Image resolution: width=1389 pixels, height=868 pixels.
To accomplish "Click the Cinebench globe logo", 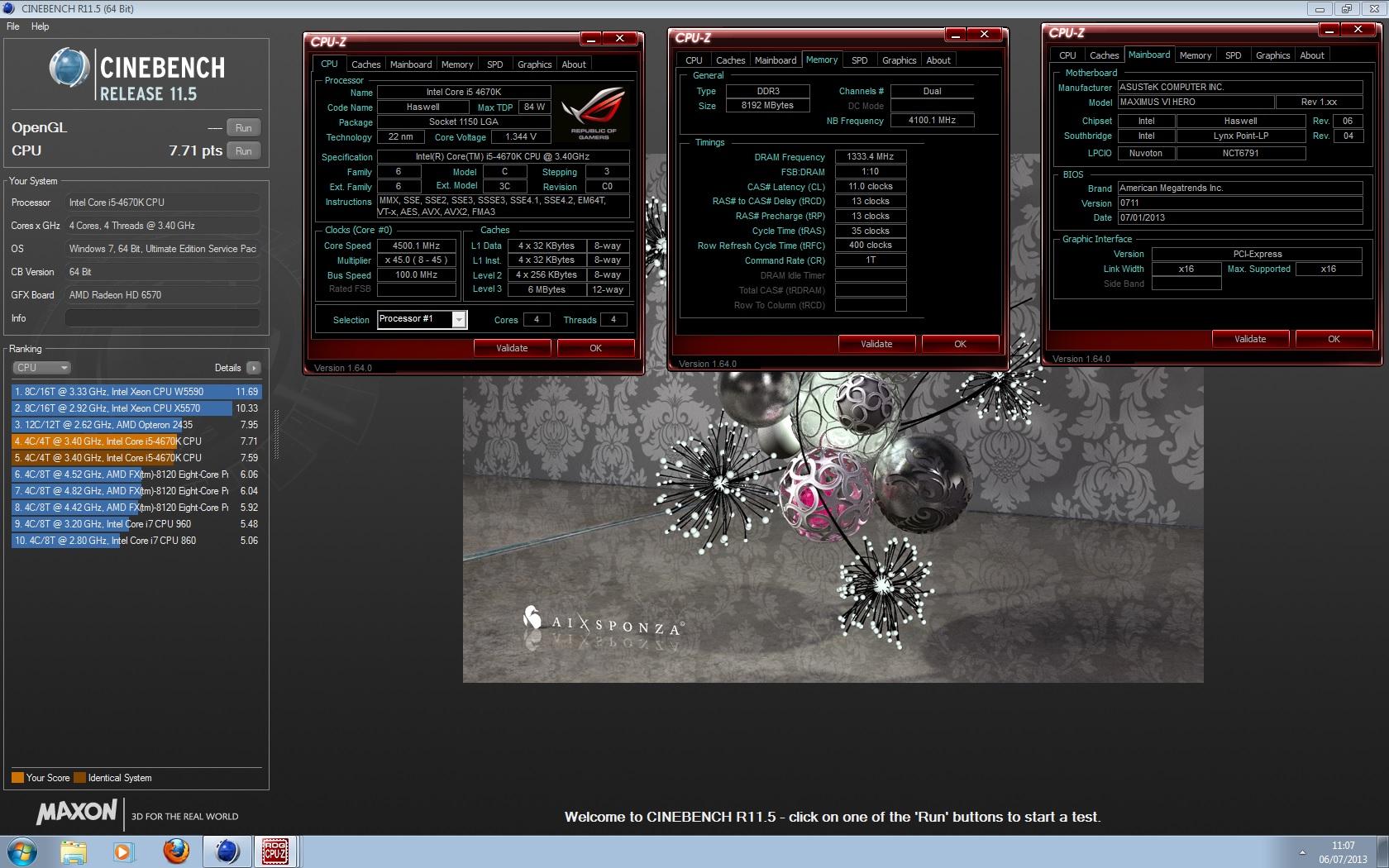I will coord(69,68).
